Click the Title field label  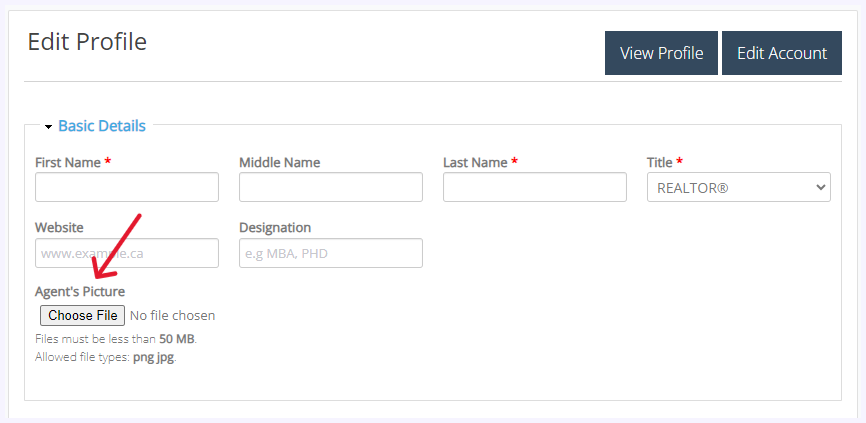coord(659,162)
